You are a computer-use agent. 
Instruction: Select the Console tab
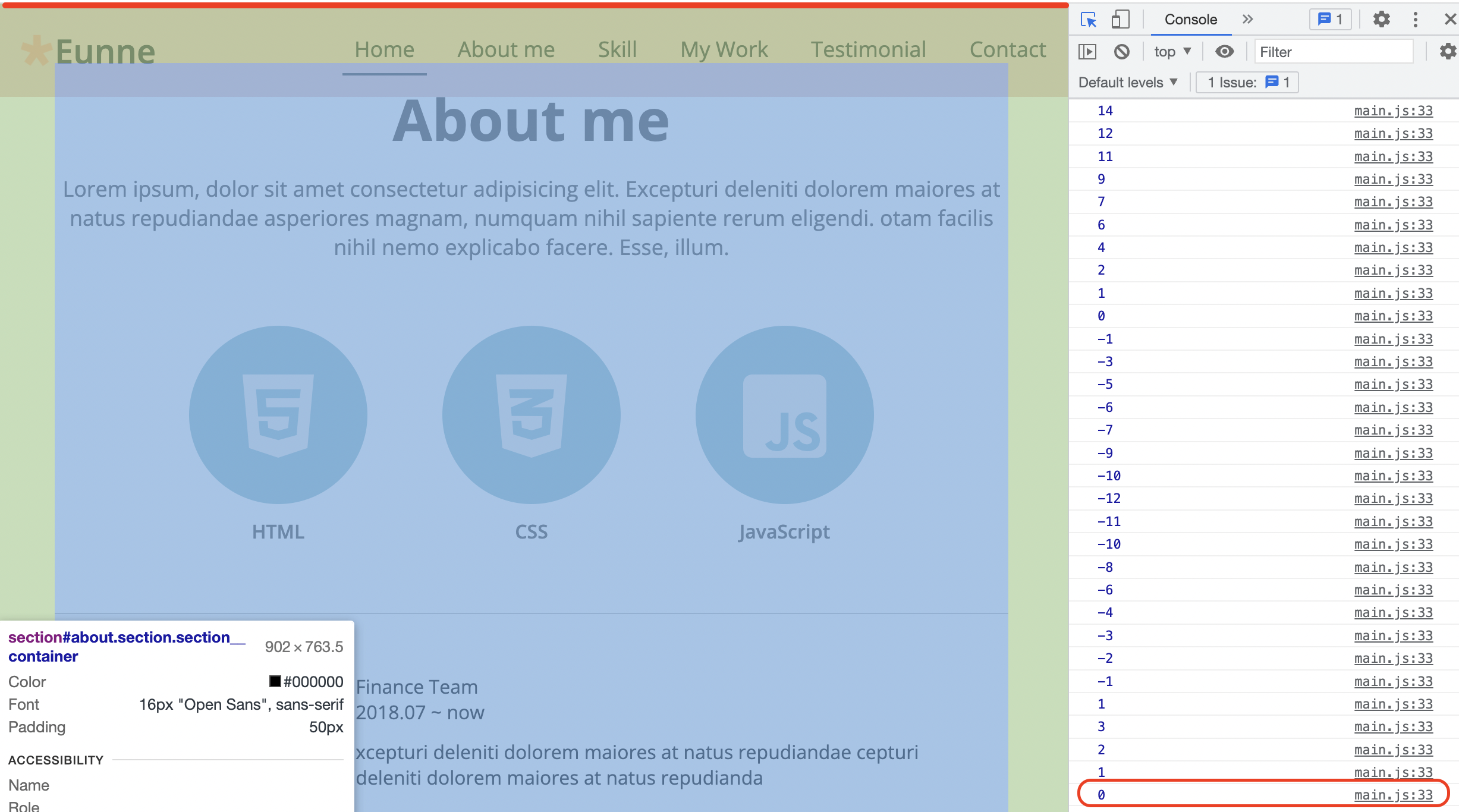tap(1190, 20)
